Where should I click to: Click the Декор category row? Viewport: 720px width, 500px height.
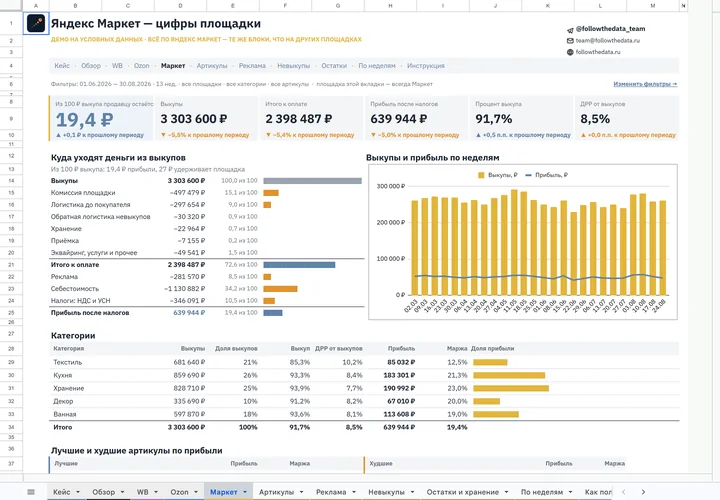(x=364, y=401)
